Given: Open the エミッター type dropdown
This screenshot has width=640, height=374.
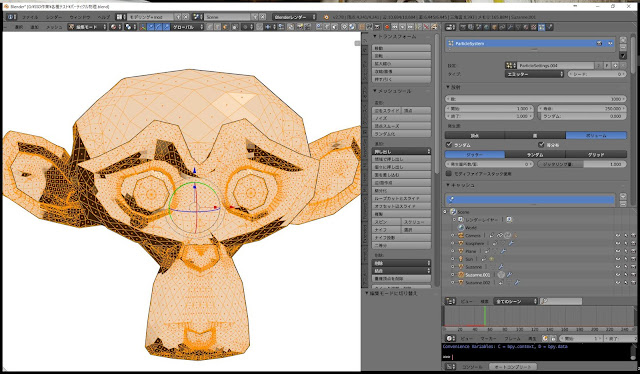Looking at the screenshot, I should tap(535, 74).
